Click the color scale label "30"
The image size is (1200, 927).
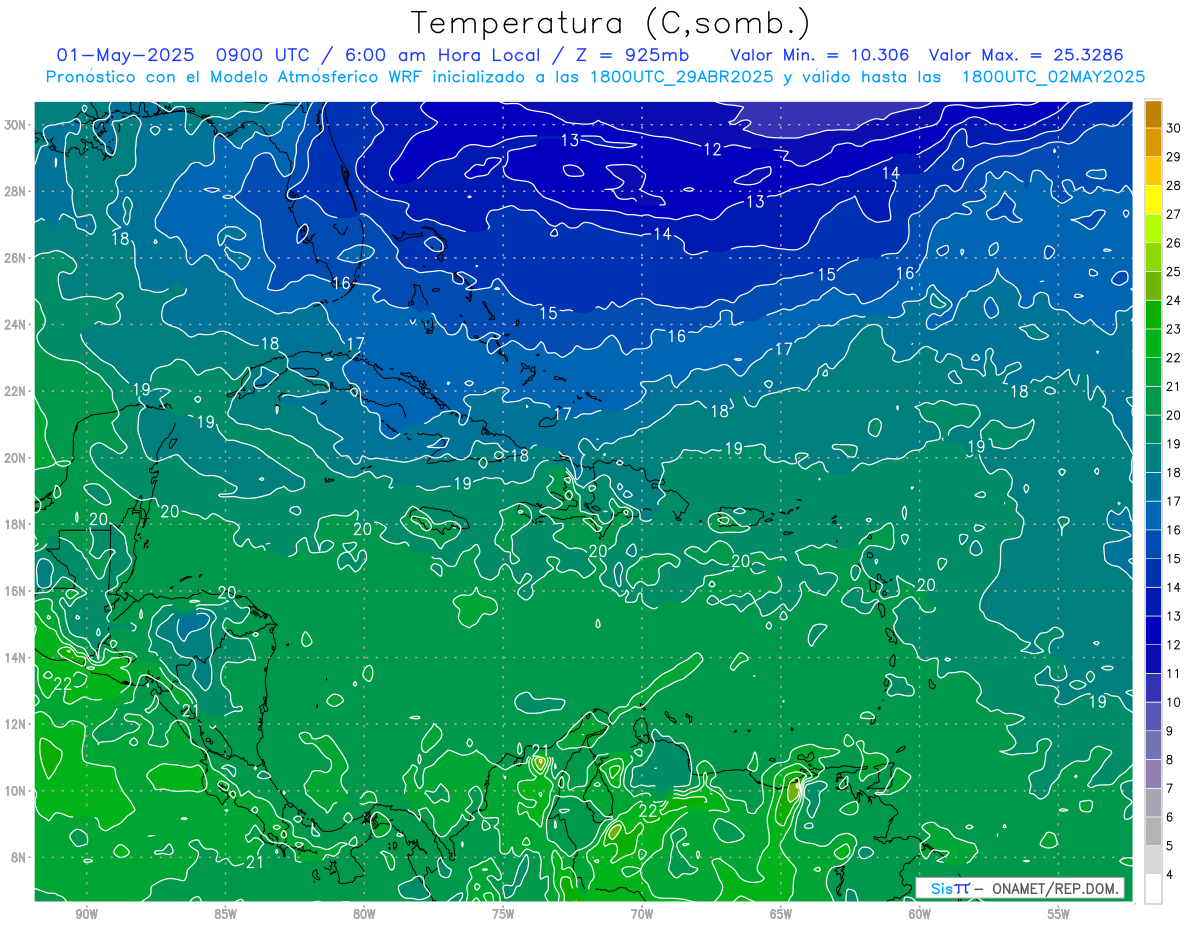click(x=1173, y=129)
